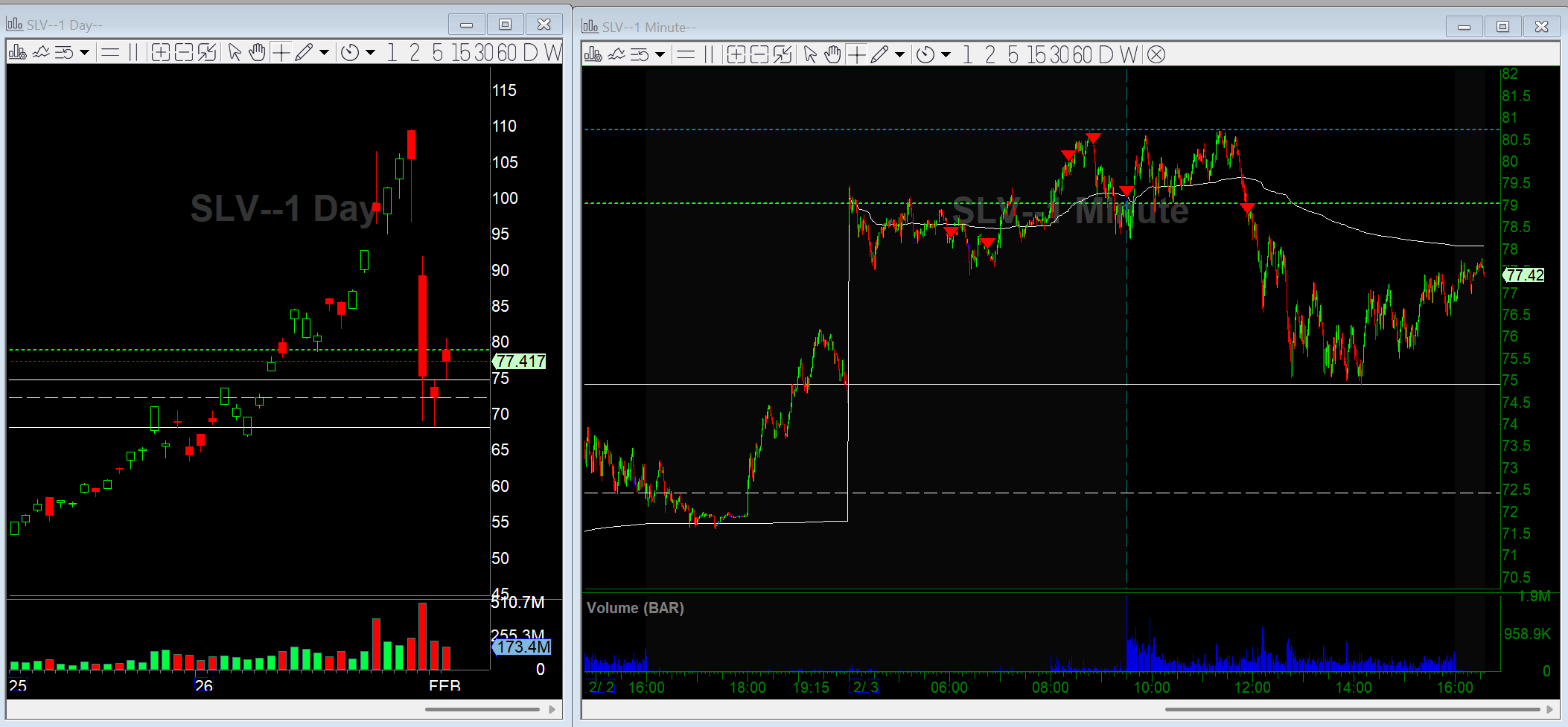Image resolution: width=1568 pixels, height=727 pixels.
Task: Expand the dropdown after list-reset icon in Day window
Action: (x=84, y=53)
